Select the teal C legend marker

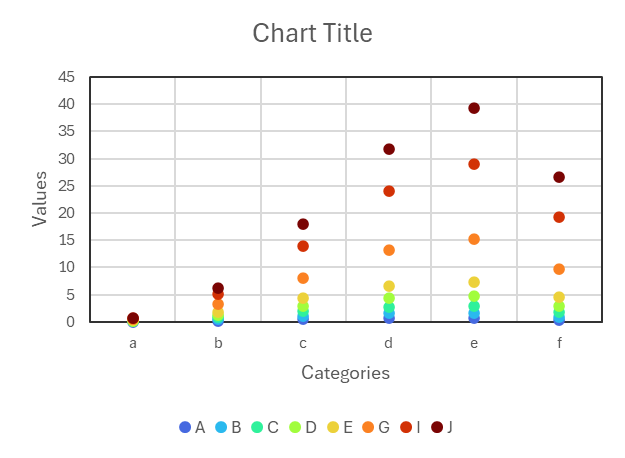tap(257, 427)
